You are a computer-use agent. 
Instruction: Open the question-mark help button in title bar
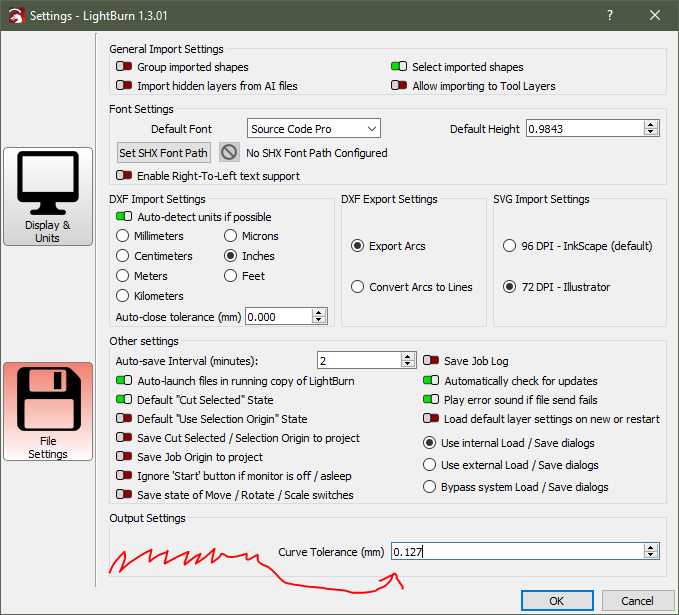tap(610, 16)
